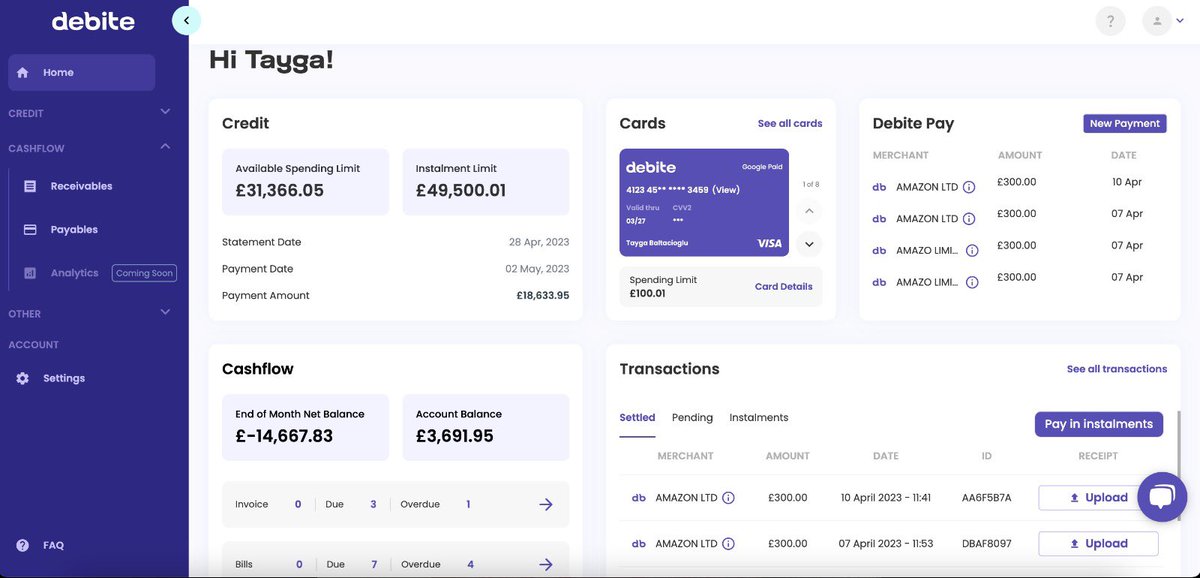Image resolution: width=1200 pixels, height=578 pixels.
Task: Click transaction ID AA6F5B7A
Action: tap(986, 498)
